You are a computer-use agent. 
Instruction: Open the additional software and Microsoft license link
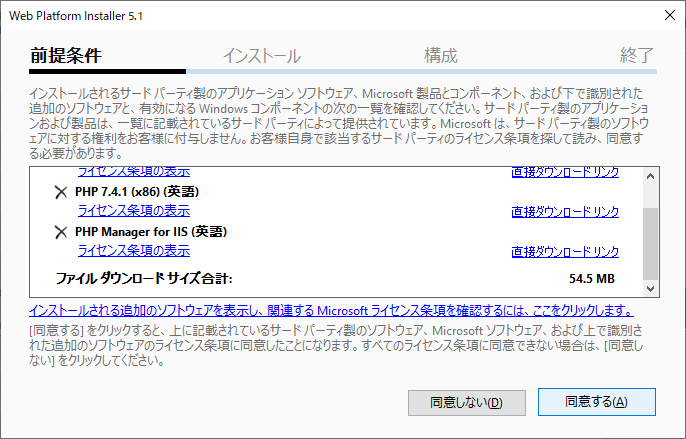click(x=331, y=311)
